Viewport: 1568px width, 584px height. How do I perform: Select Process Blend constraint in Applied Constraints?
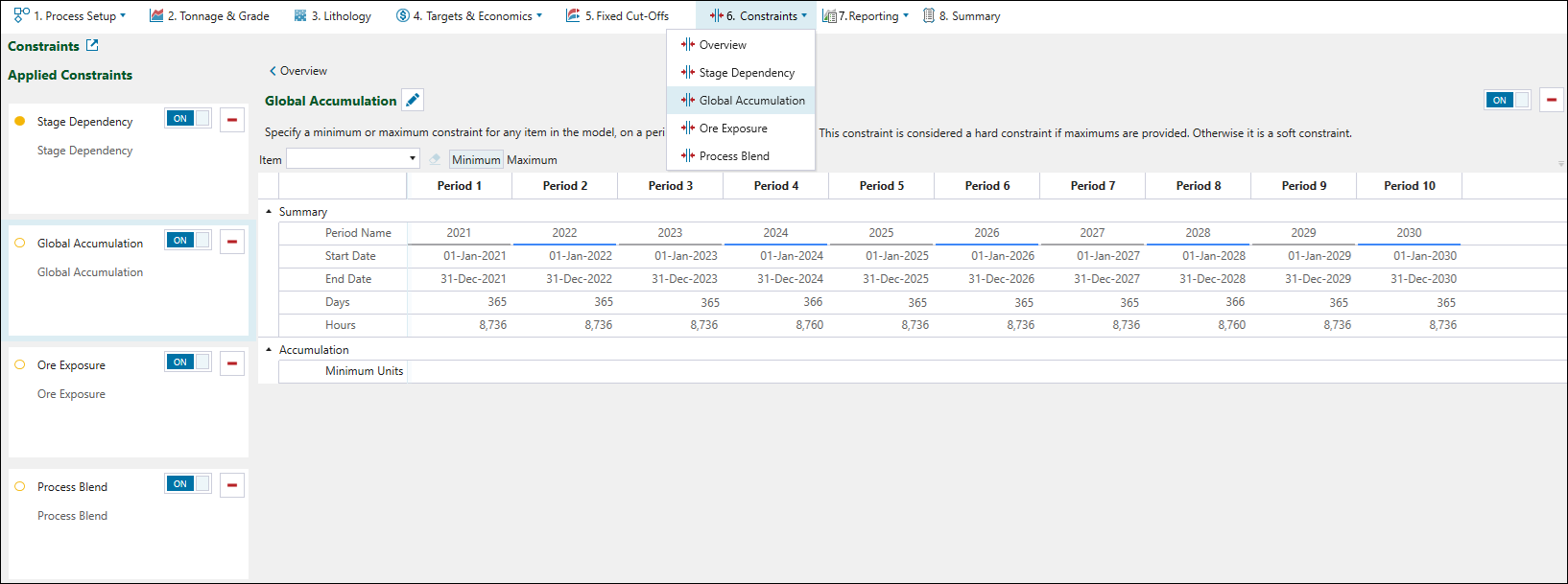point(128,525)
